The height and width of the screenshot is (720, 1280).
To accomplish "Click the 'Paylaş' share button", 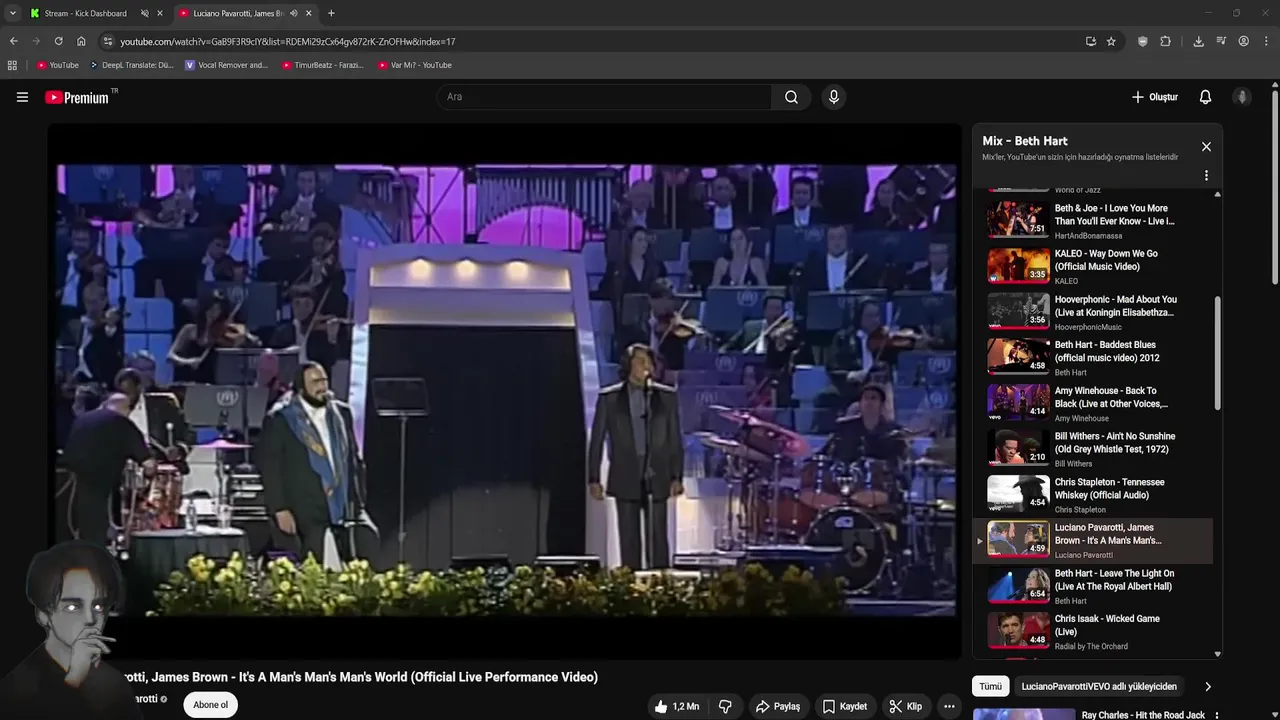I will (x=778, y=706).
